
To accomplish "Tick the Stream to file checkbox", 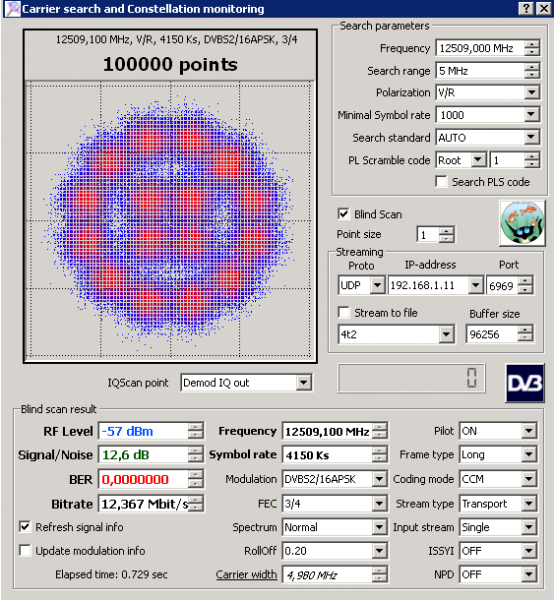I will (344, 312).
